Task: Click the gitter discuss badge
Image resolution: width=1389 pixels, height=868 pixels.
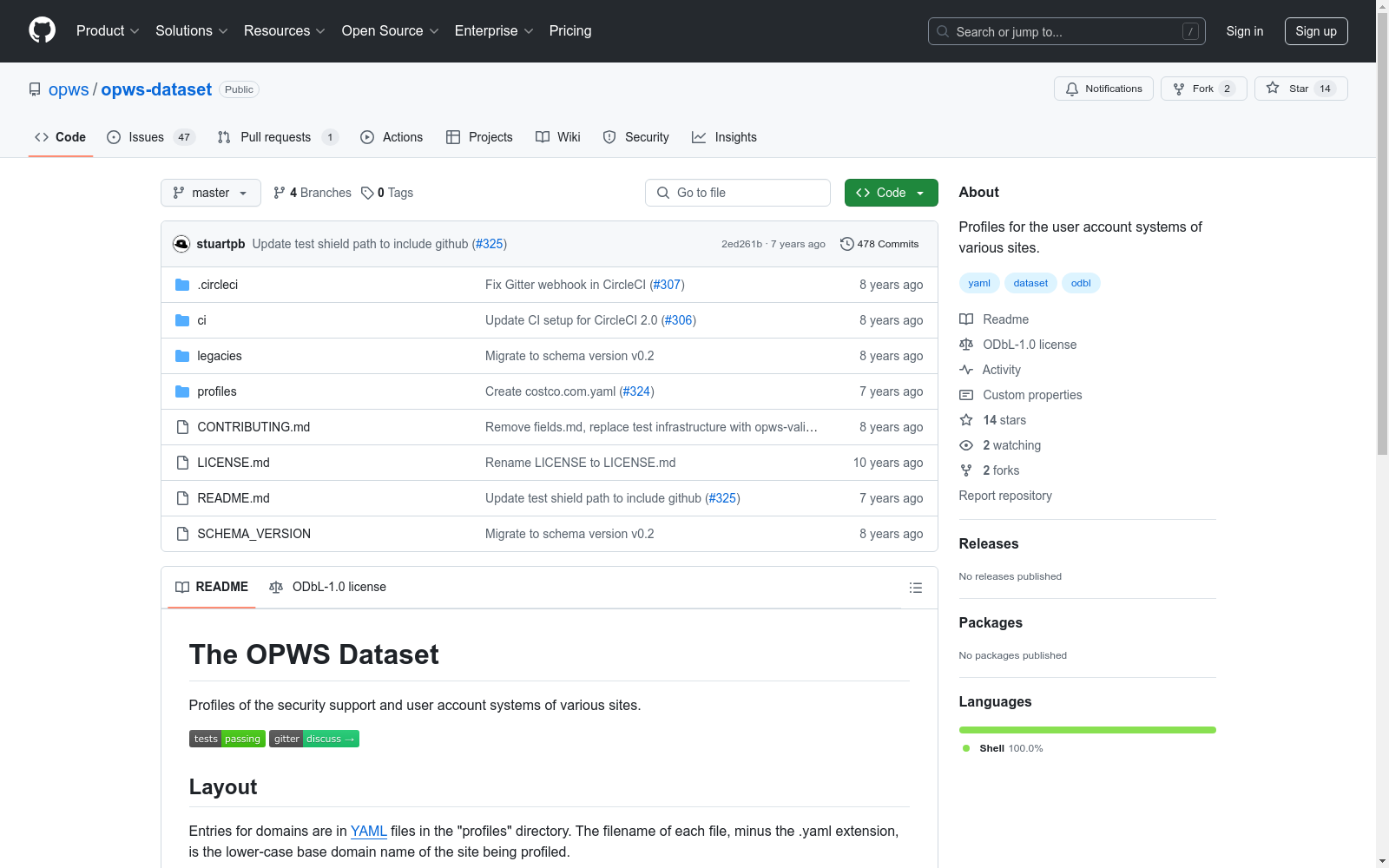Action: 314,739
